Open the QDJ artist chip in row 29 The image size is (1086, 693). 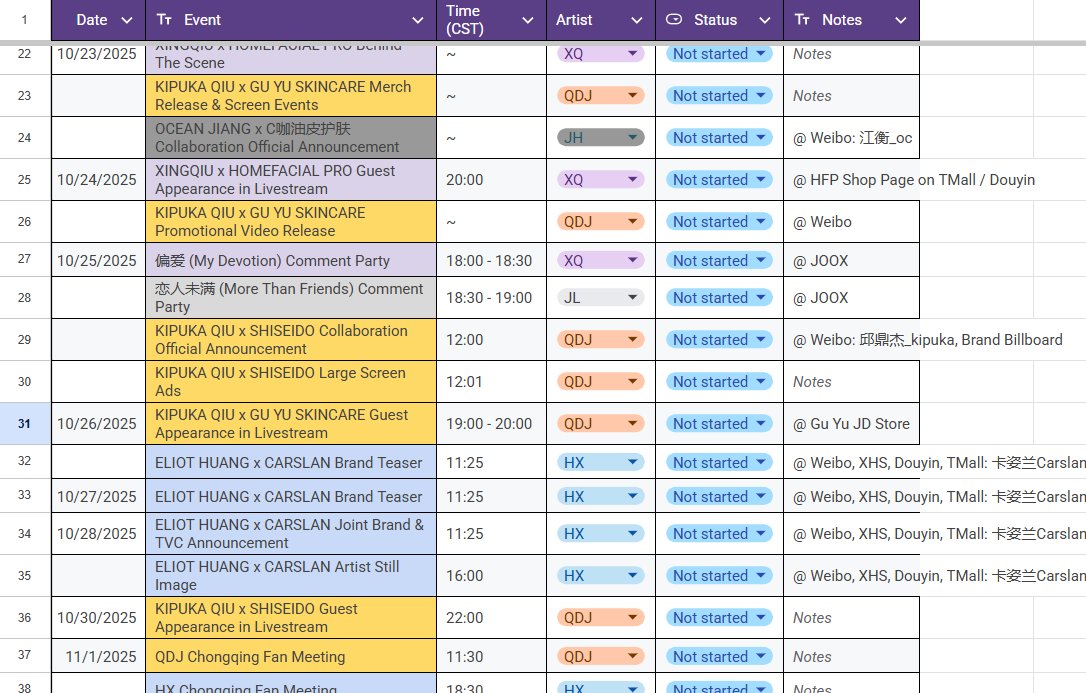[x=600, y=340]
